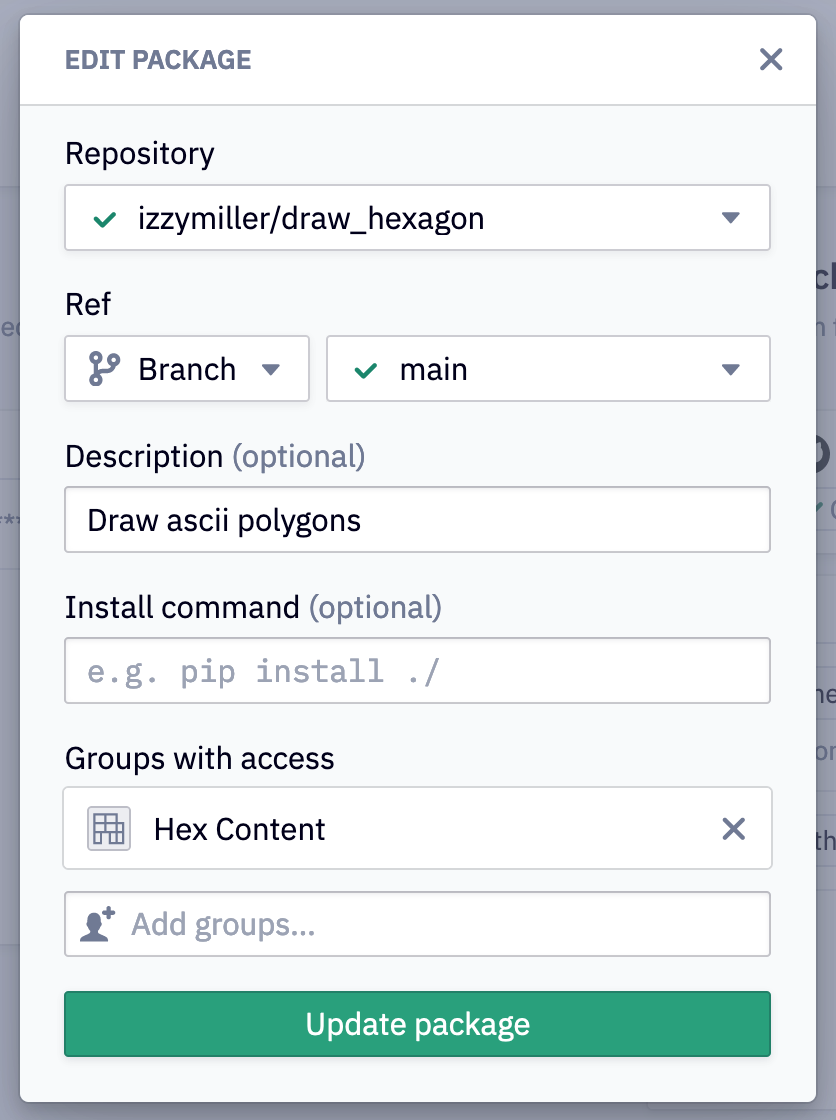The width and height of the screenshot is (836, 1120).
Task: Select the git branch icon in Ref selector
Action: (106, 368)
